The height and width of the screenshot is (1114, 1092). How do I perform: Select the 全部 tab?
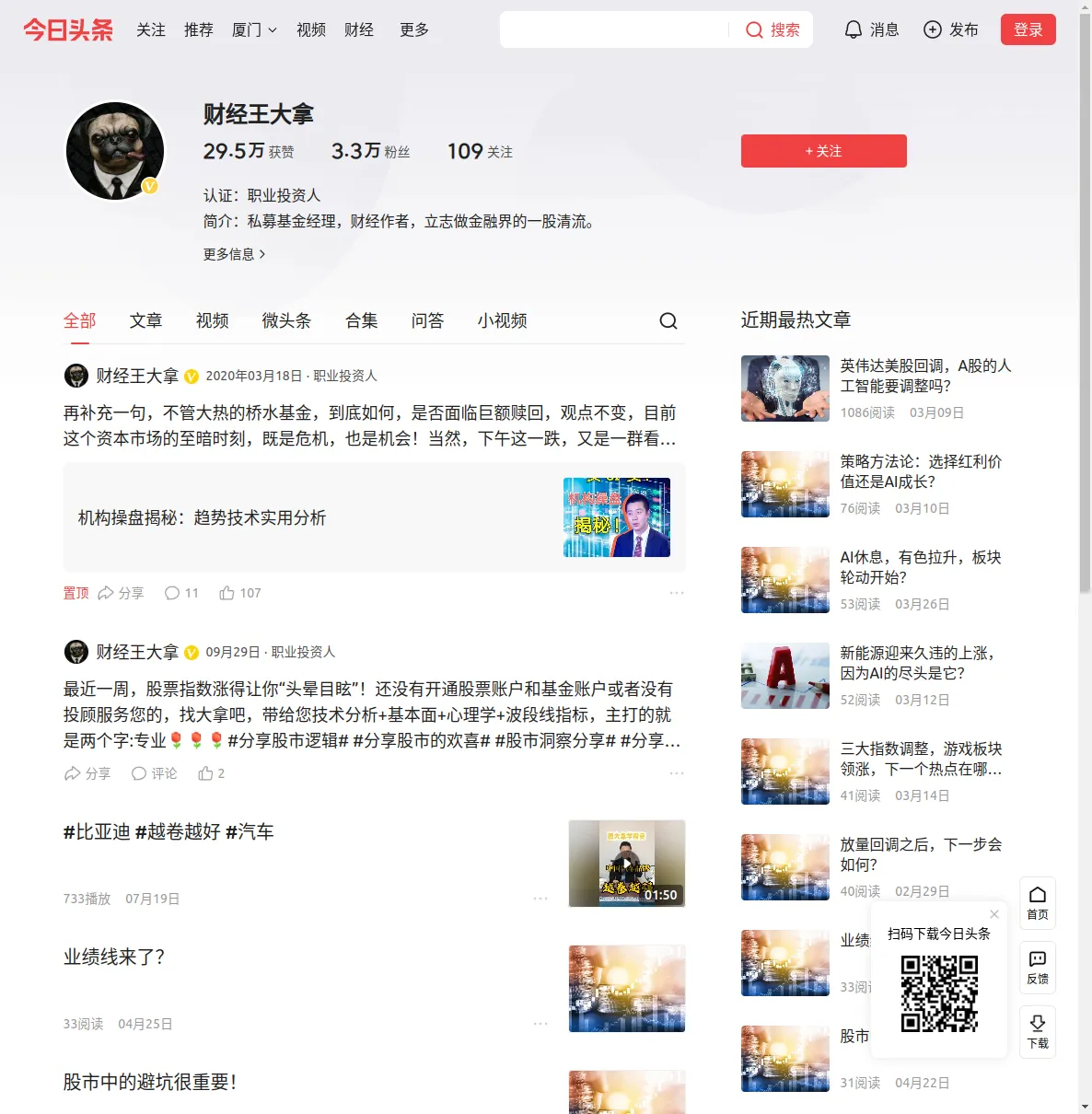point(80,320)
